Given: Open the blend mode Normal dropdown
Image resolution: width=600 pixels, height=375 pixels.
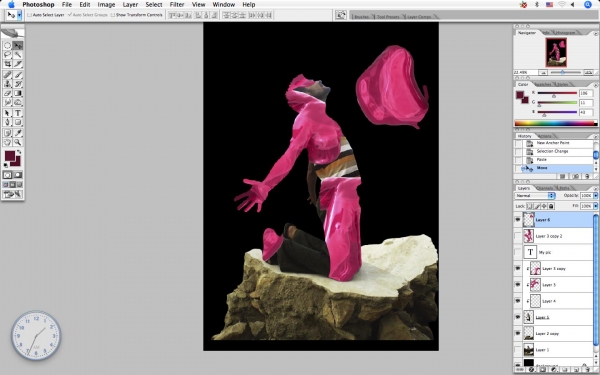Looking at the screenshot, I should tap(535, 196).
